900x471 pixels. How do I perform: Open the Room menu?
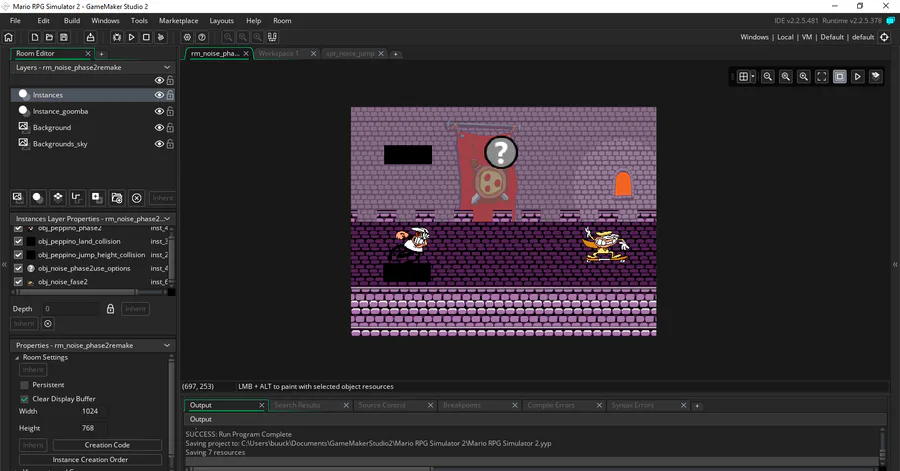tap(282, 21)
